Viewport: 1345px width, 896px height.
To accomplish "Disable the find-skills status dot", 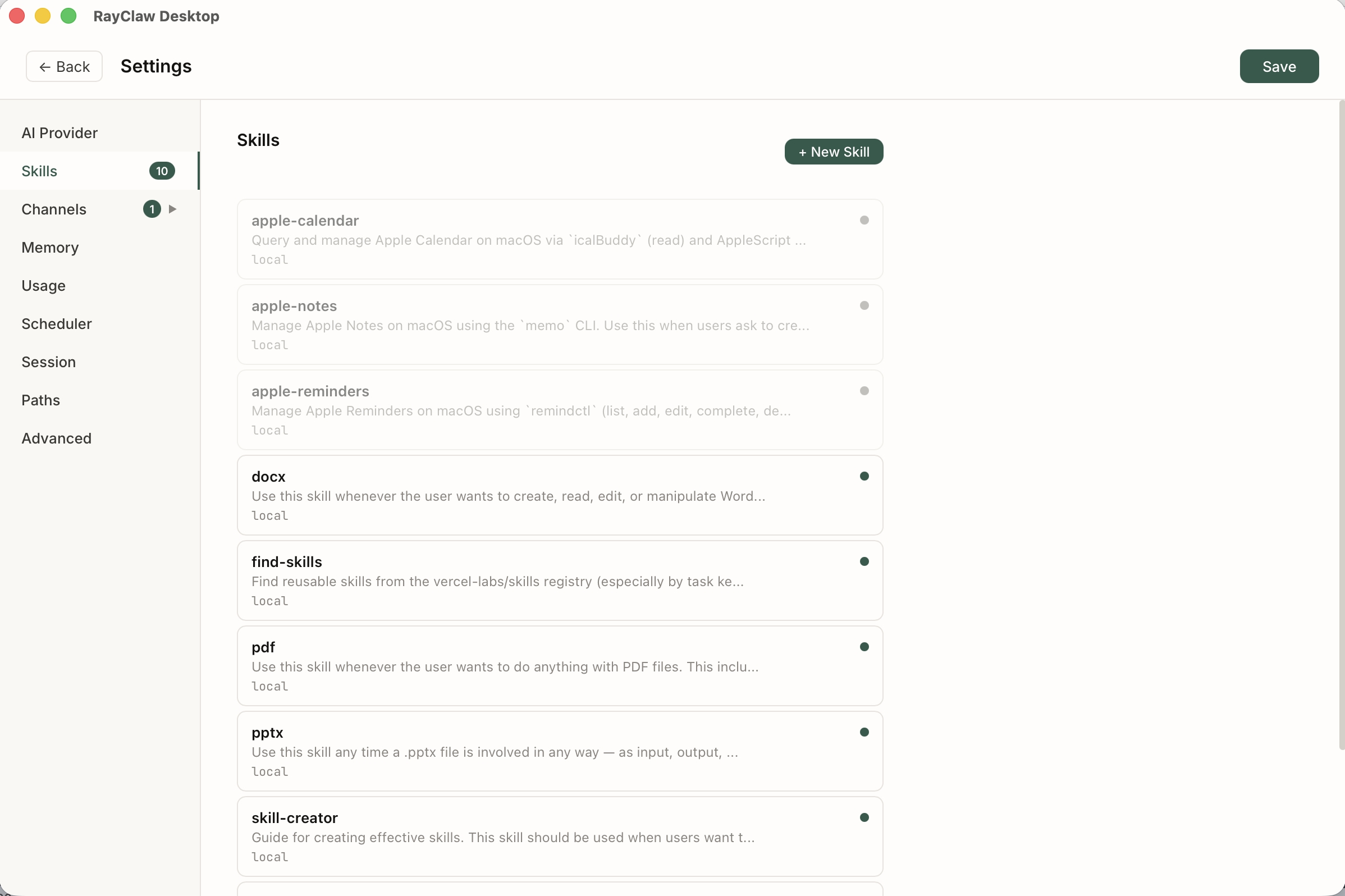I will pyautogui.click(x=864, y=562).
